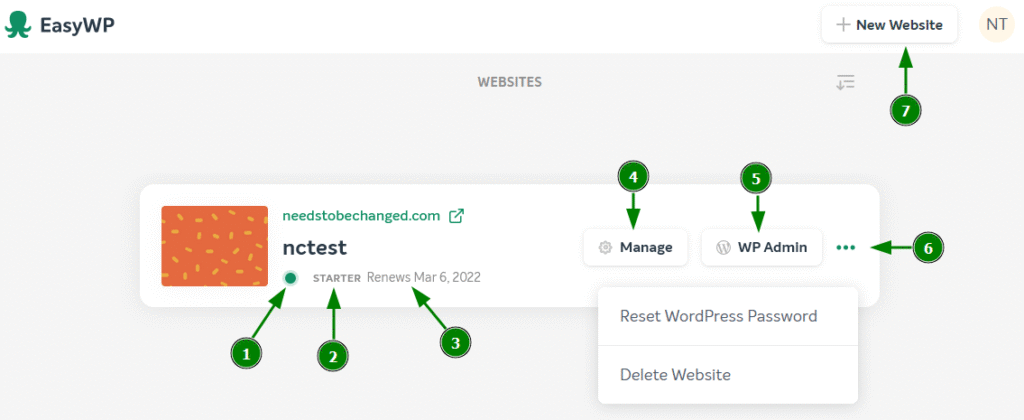Viewport: 1024px width, 420px height.
Task: Toggle the three-dots more options menu
Action: pyautogui.click(x=846, y=247)
